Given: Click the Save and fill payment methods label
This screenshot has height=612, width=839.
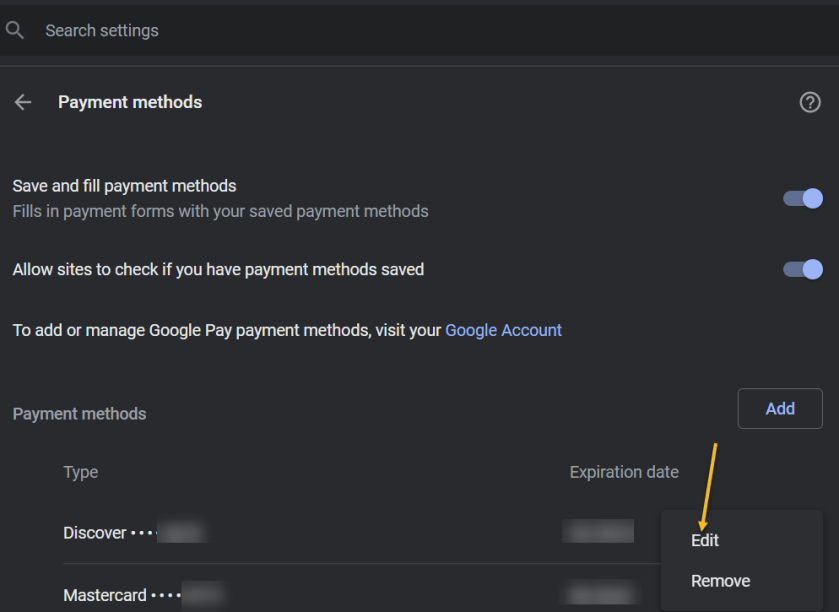Looking at the screenshot, I should tap(125, 186).
